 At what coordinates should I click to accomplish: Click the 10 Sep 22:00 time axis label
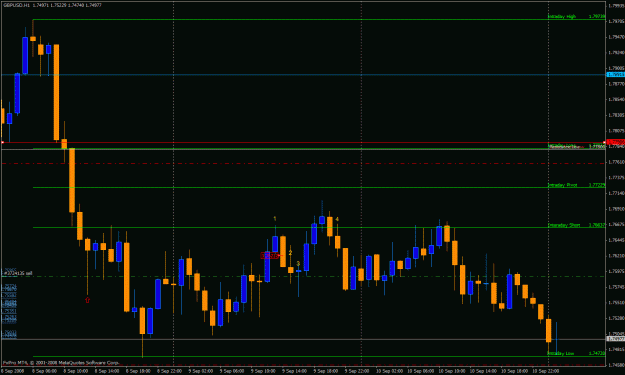546,371
